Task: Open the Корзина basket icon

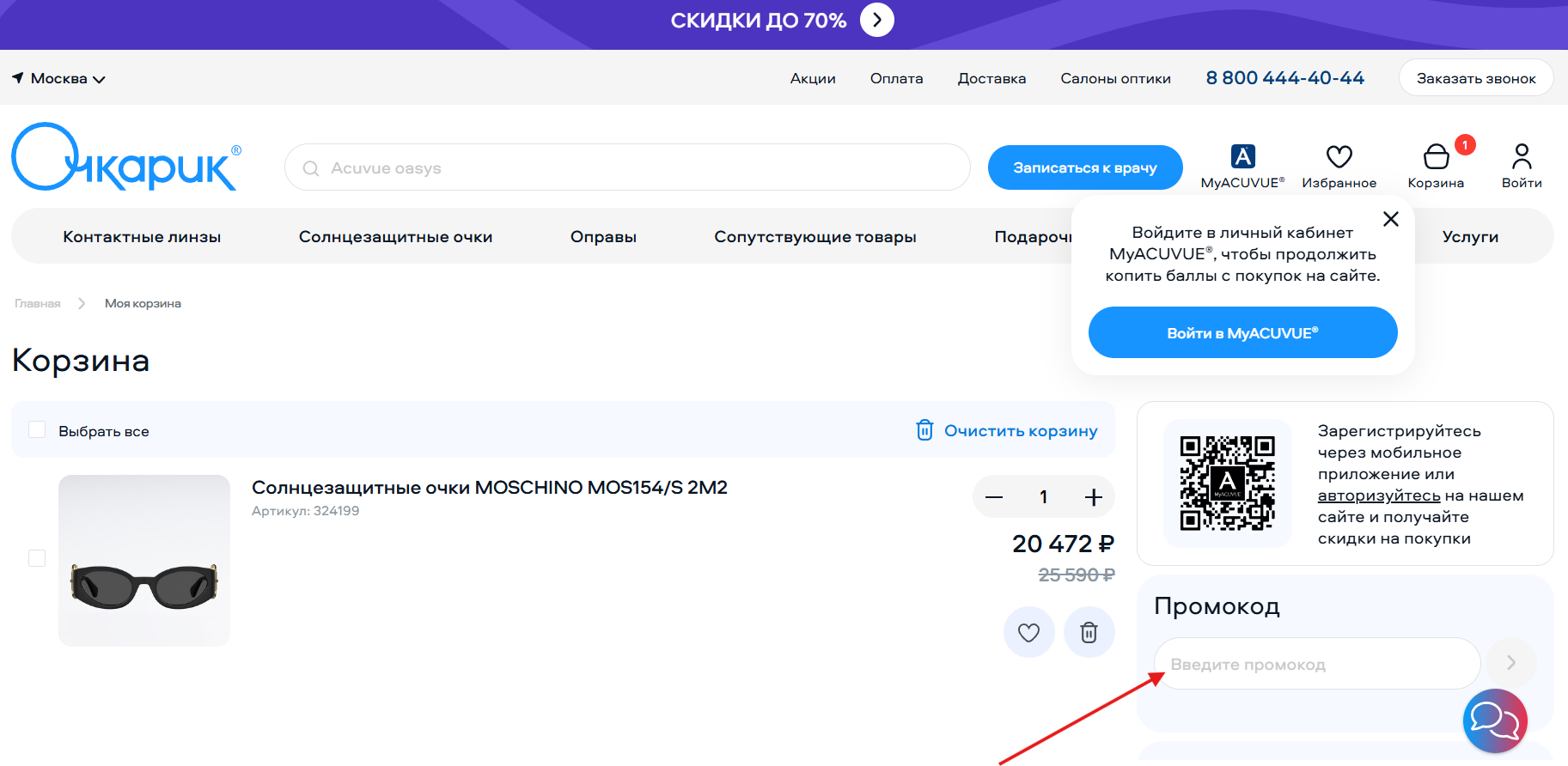Action: [1436, 166]
